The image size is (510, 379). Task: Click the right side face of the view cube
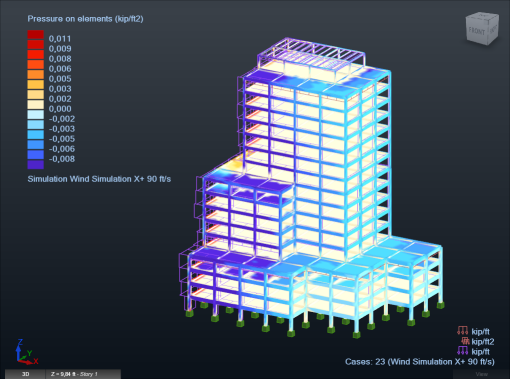click(494, 30)
